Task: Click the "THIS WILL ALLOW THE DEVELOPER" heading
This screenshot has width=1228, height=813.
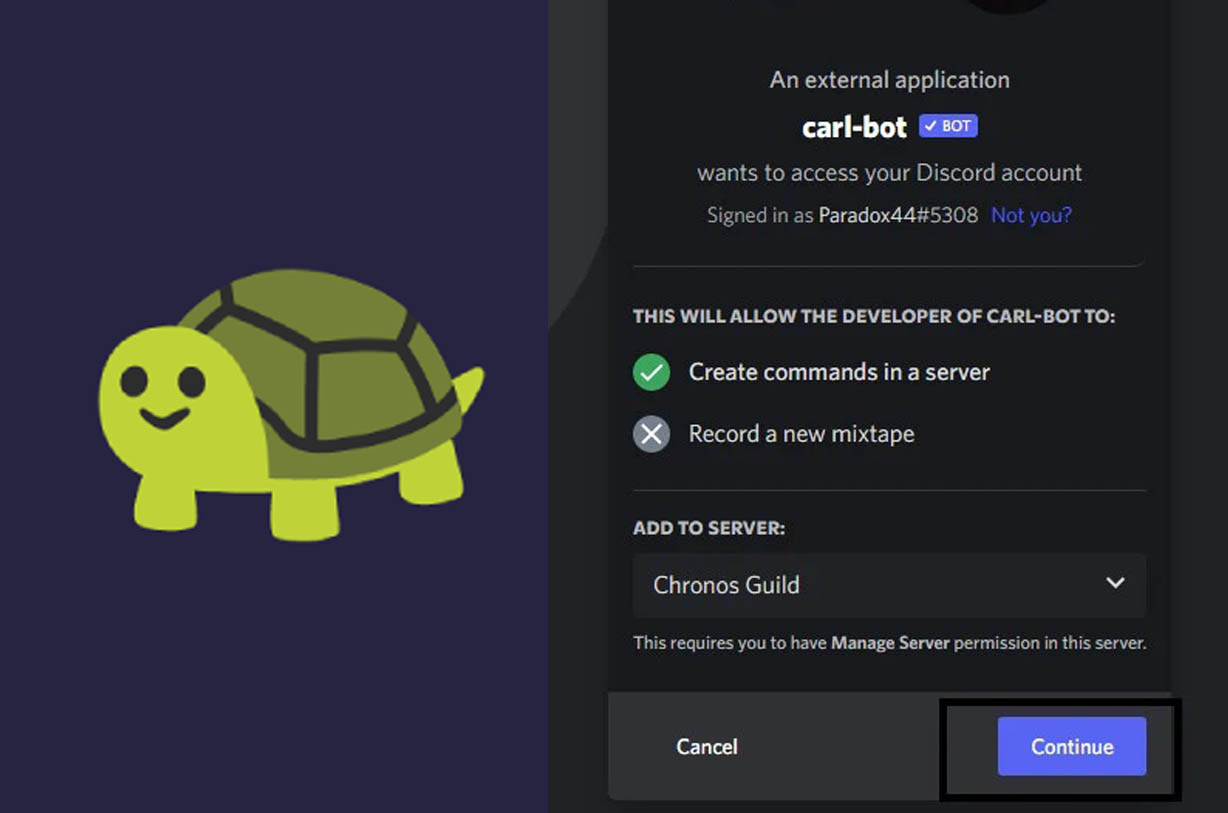Action: coord(874,316)
